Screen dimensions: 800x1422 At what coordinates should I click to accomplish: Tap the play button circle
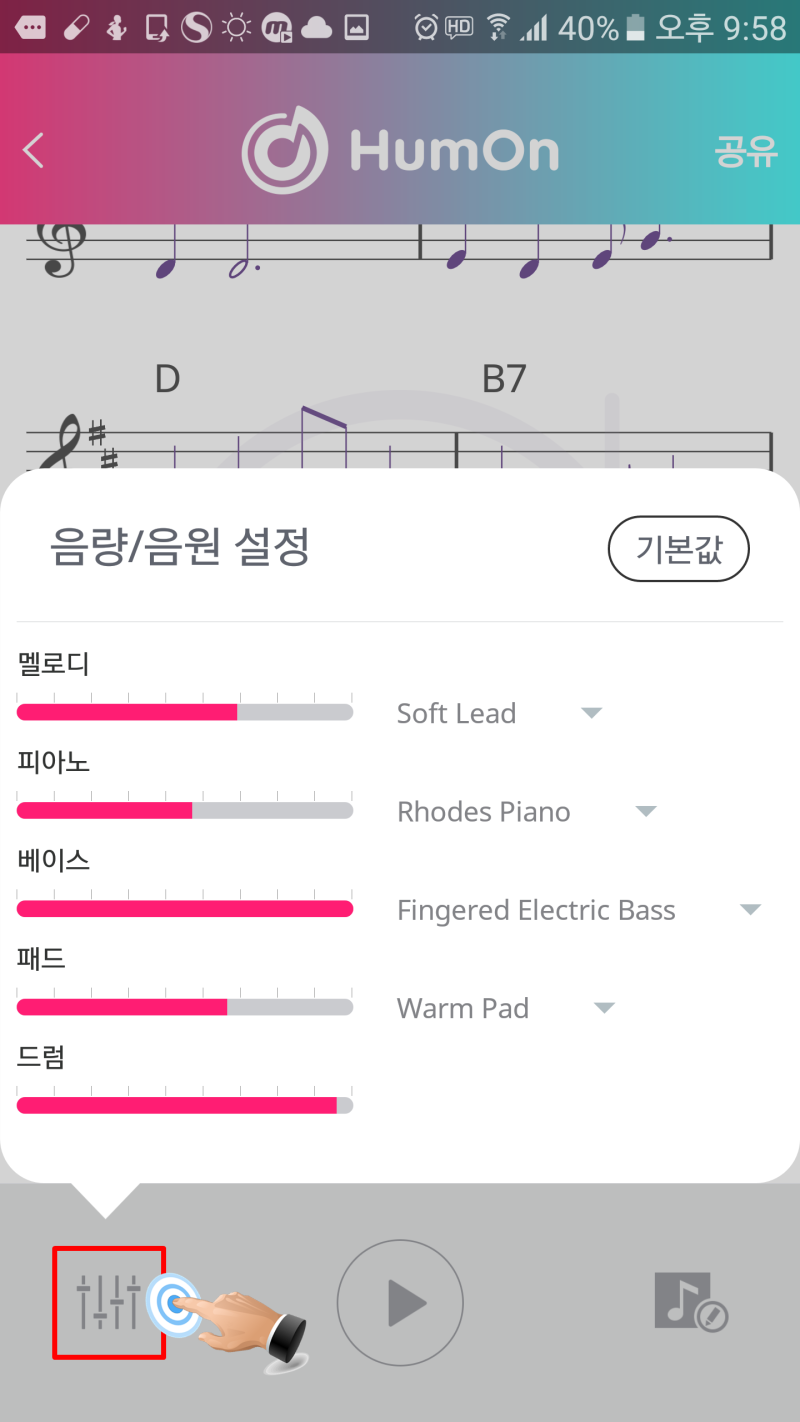tap(400, 1302)
